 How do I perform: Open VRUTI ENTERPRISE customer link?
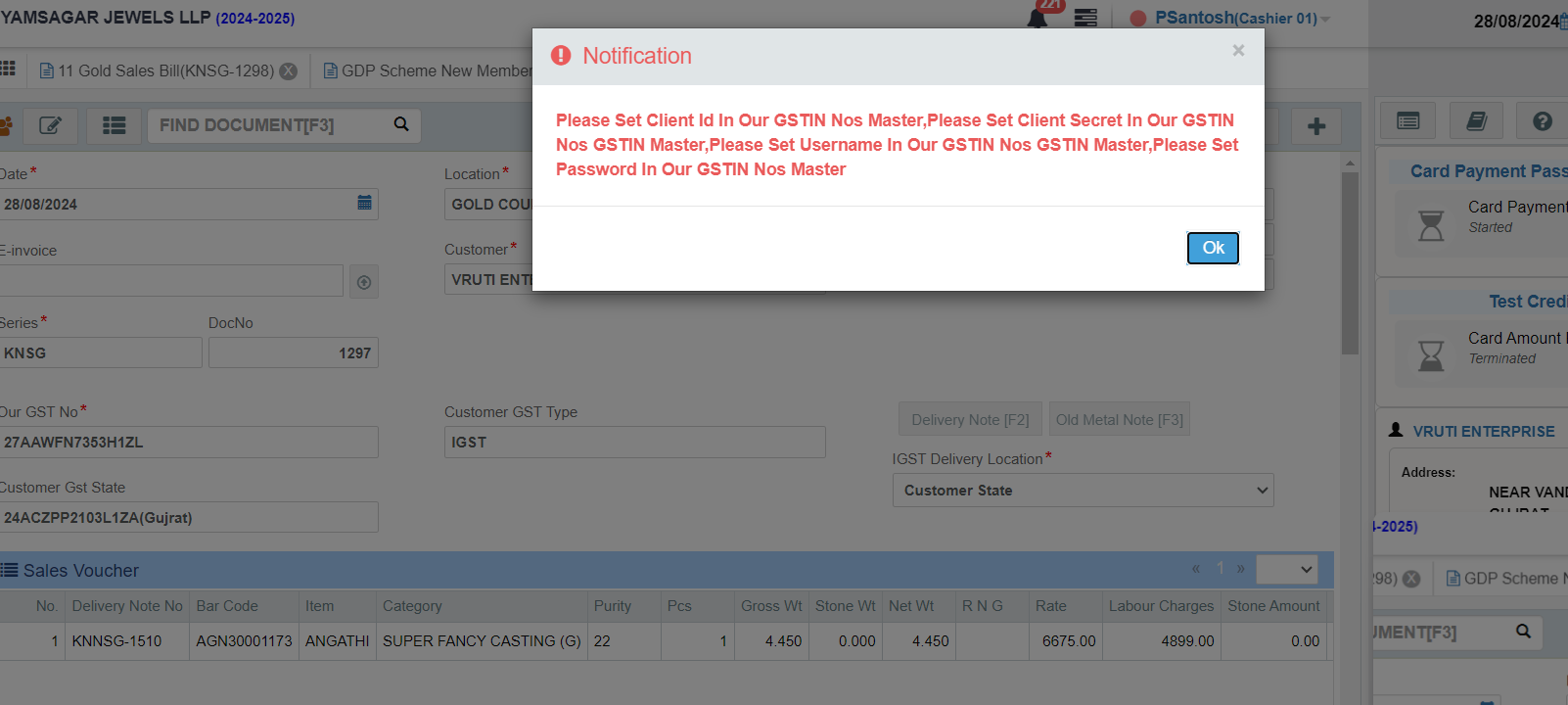click(x=1484, y=432)
